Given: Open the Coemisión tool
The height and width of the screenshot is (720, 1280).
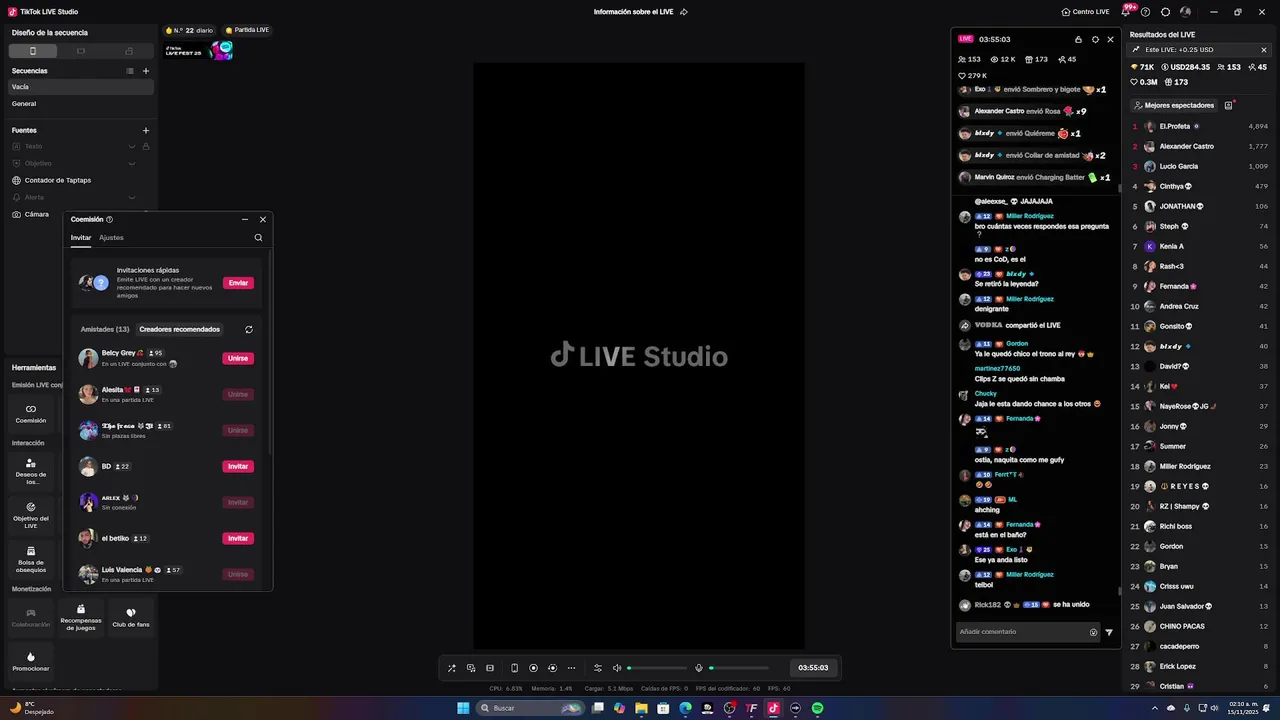Looking at the screenshot, I should [31, 414].
